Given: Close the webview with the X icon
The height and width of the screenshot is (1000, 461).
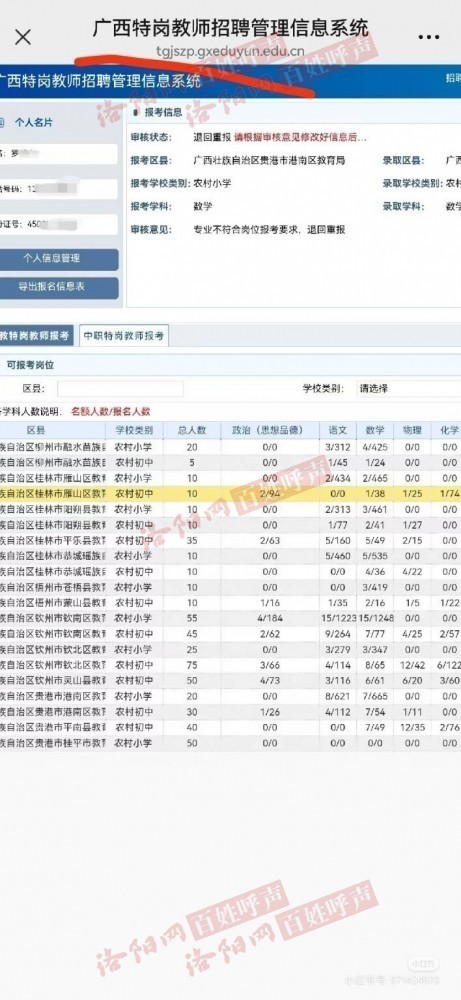Looking at the screenshot, I should point(22,37).
